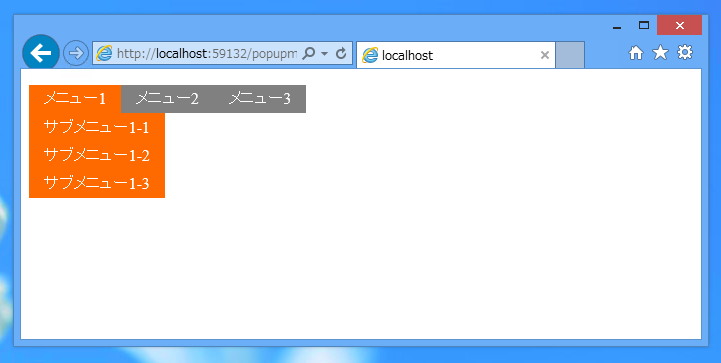
Task: Open the メニュー2 menu item
Action: [167, 98]
